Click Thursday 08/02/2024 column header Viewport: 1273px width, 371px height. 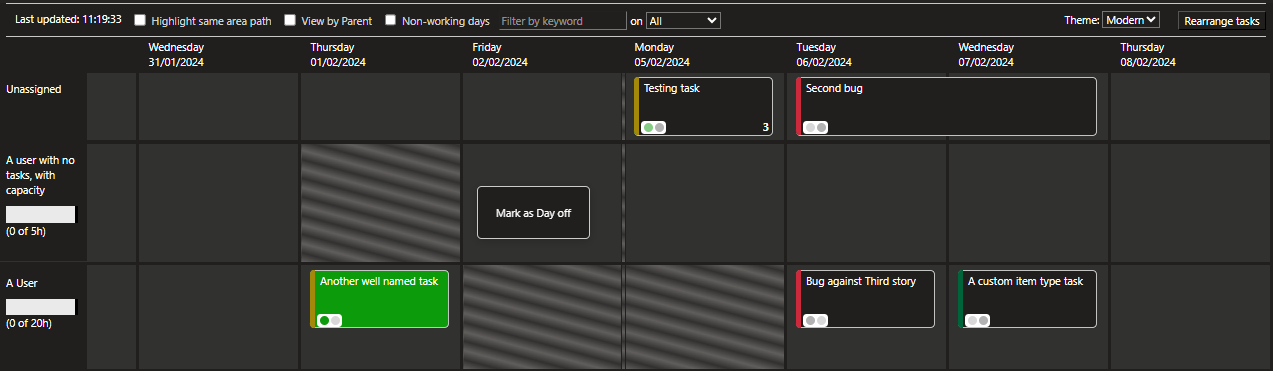pos(1148,54)
